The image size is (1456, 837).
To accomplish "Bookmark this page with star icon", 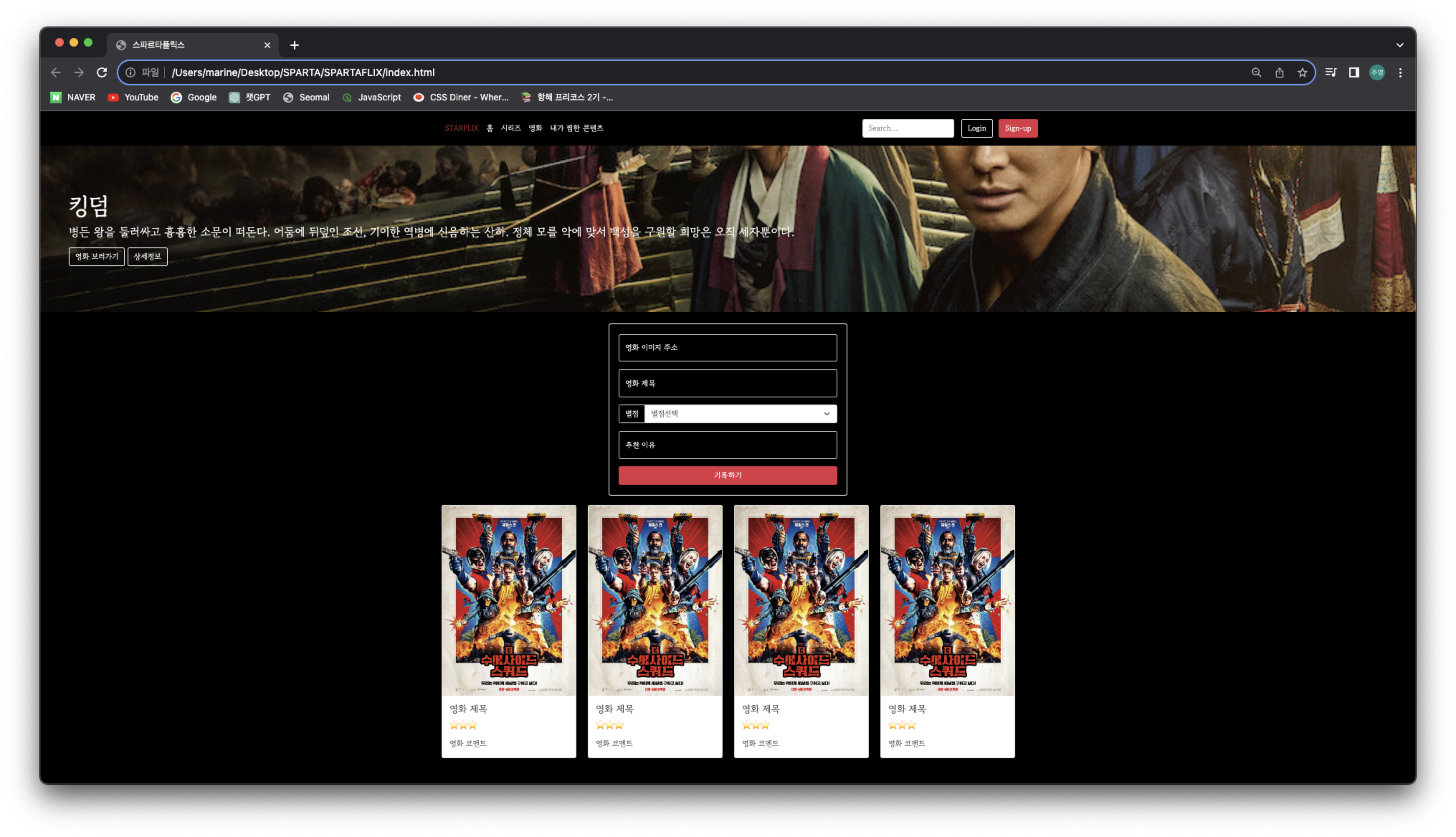I will tap(1302, 72).
